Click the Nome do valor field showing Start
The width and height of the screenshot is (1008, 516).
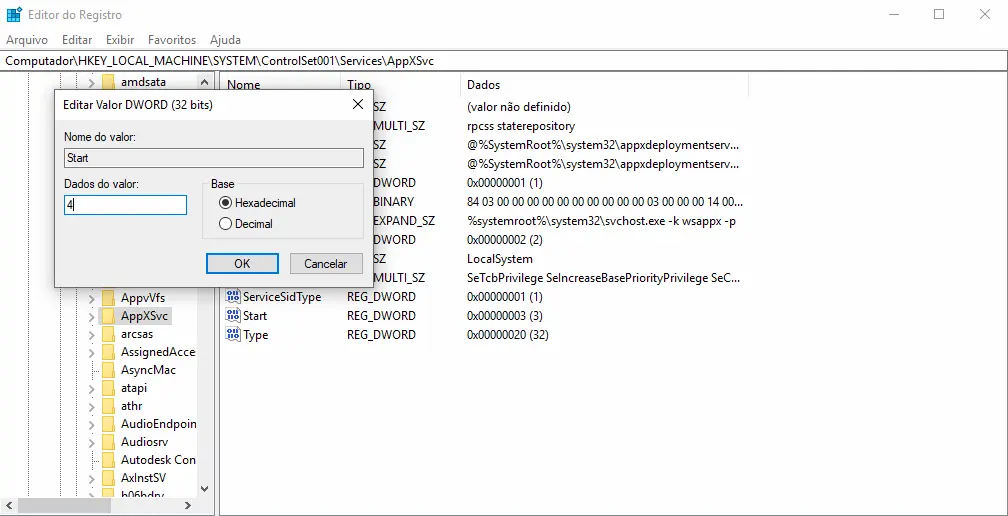point(213,158)
